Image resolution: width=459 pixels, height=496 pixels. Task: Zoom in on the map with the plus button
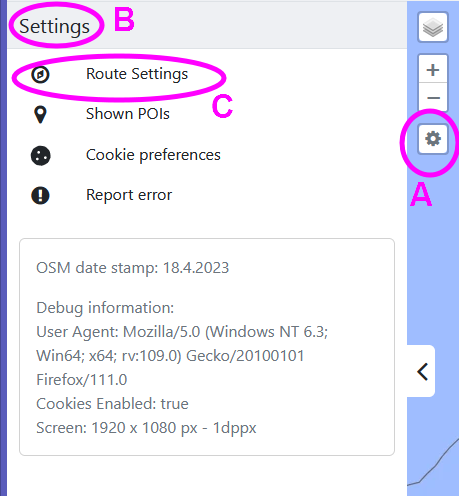433,70
